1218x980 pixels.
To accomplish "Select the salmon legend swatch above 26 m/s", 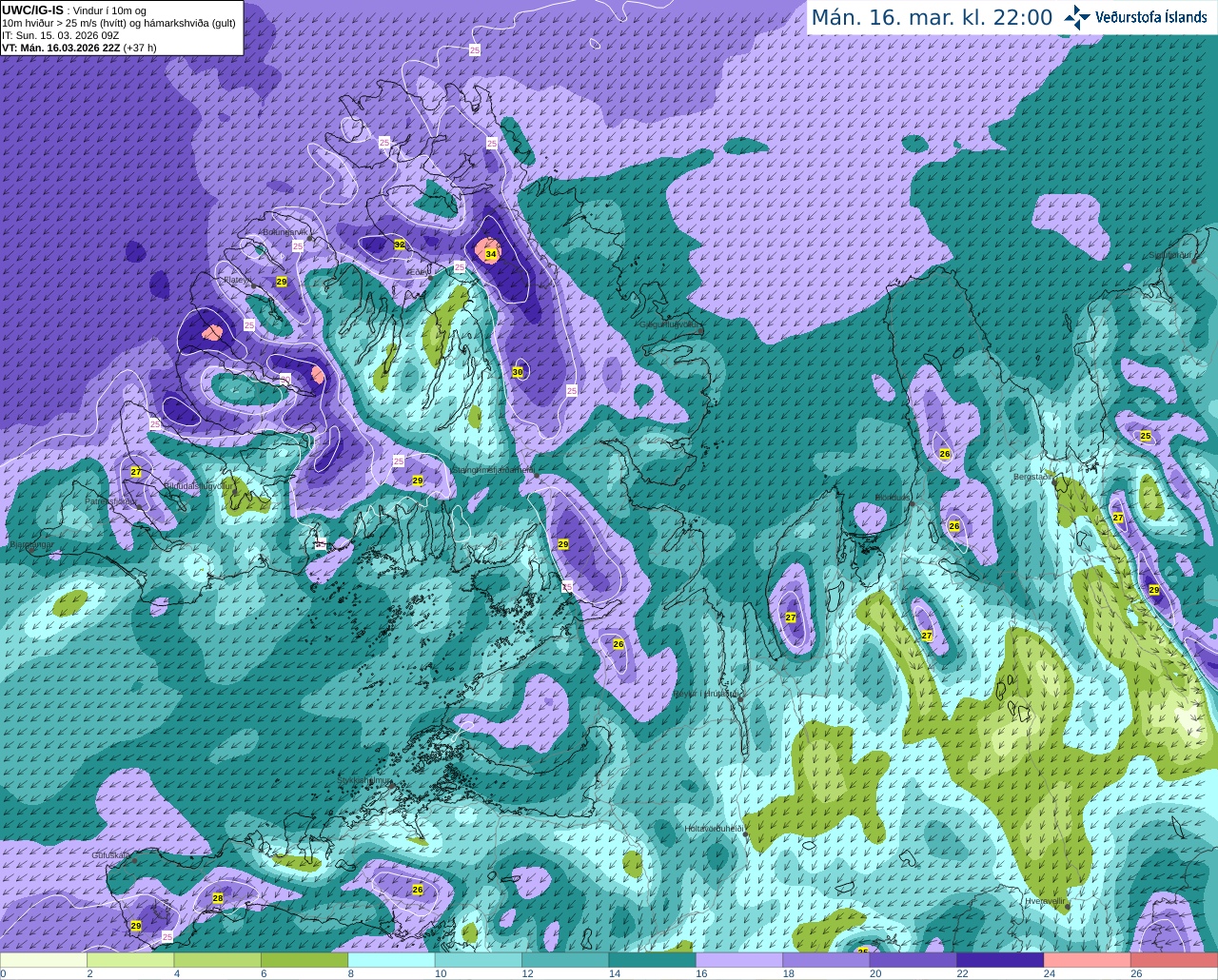I will pos(1174,960).
